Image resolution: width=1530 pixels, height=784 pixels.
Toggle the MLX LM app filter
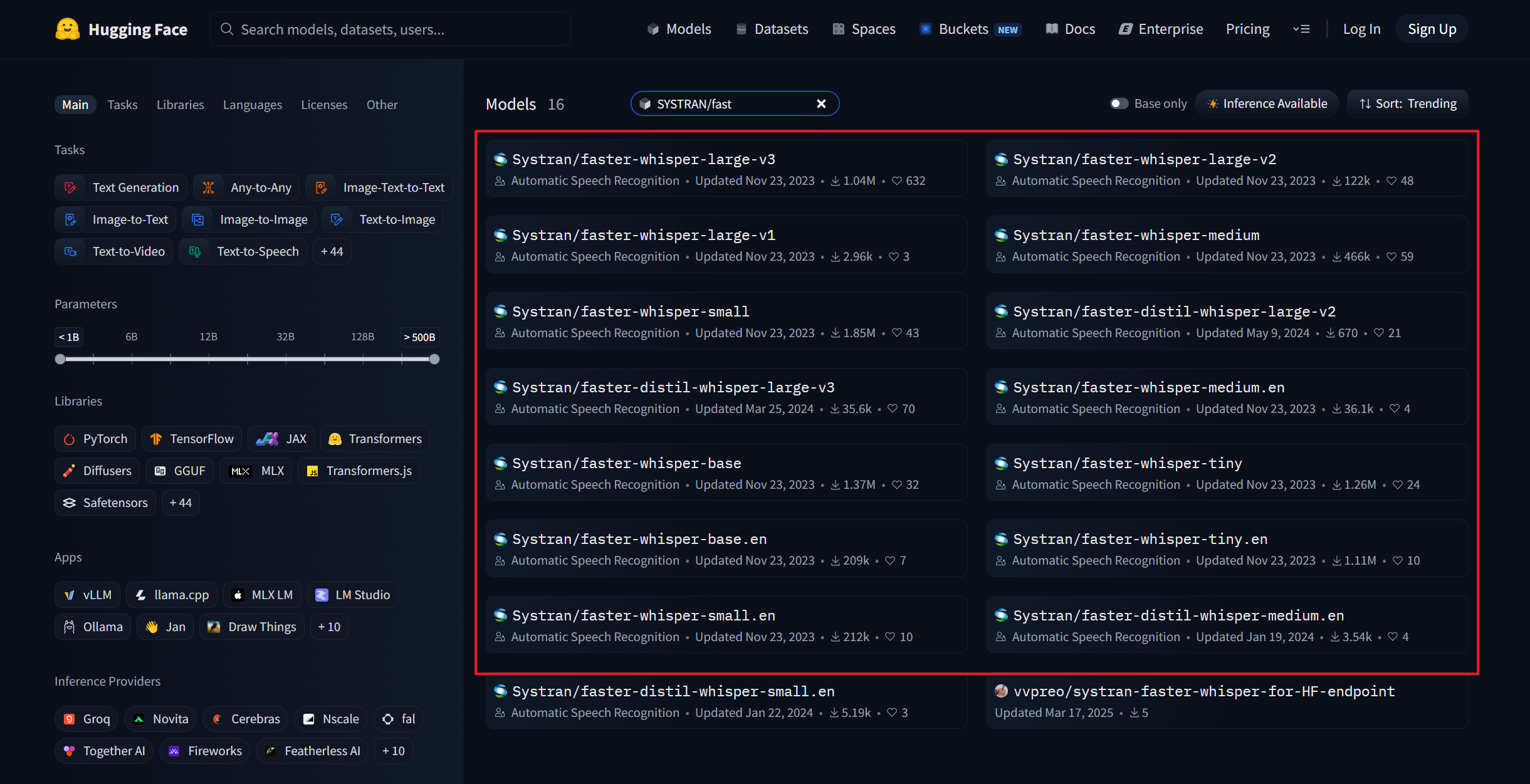coord(262,595)
